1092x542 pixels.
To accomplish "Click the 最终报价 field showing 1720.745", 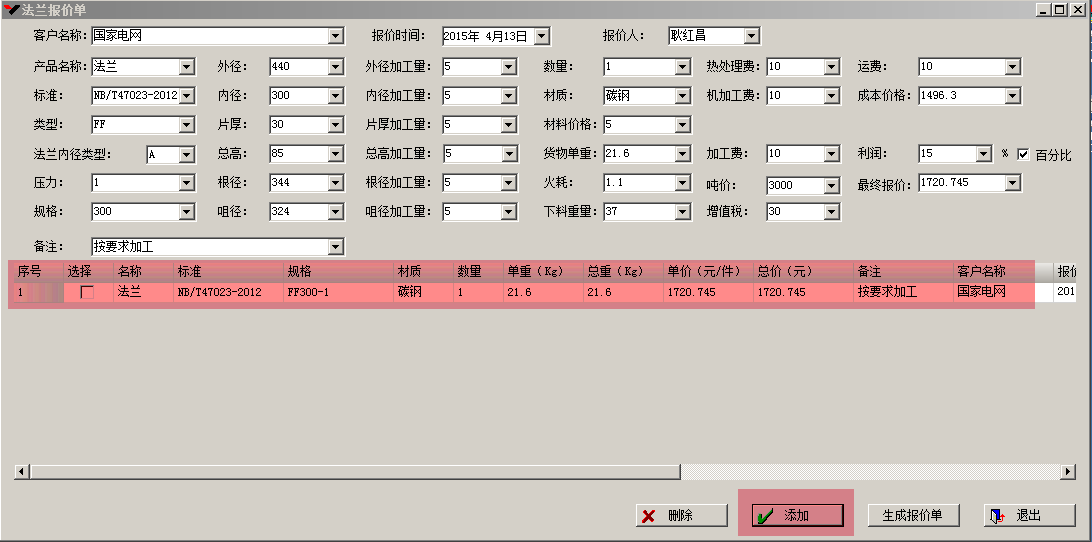I will [960, 183].
